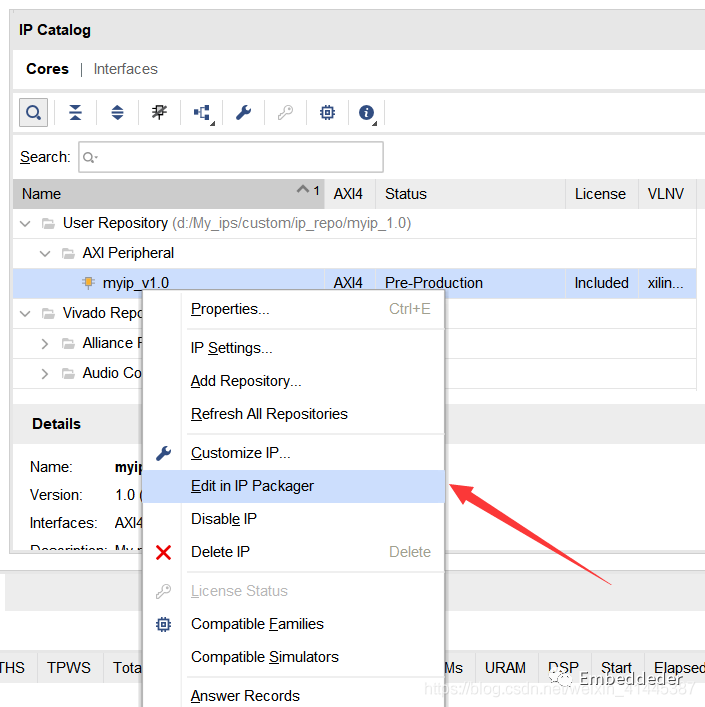Collapse the User Repository tree node

click(x=25, y=223)
